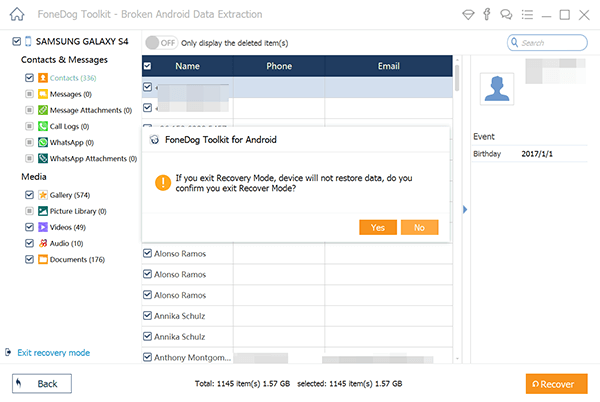Select the WhatsApp Attachments icon

point(43,158)
